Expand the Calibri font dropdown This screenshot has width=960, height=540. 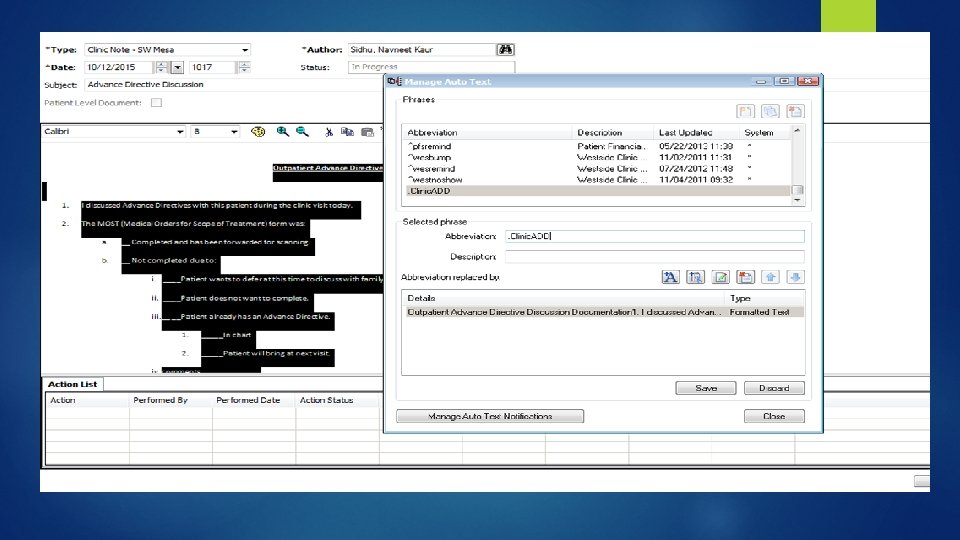tap(180, 131)
